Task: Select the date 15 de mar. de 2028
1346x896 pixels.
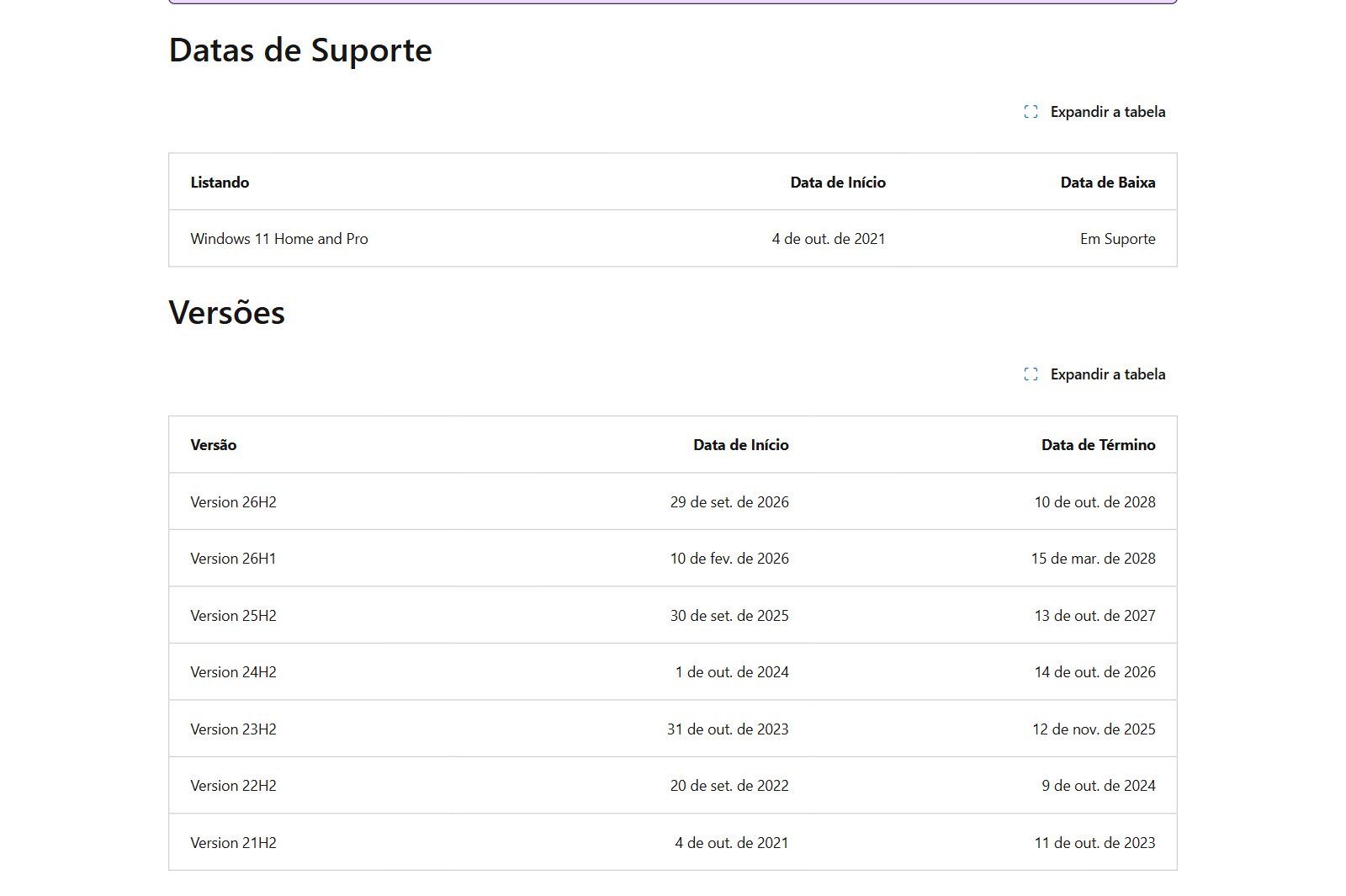Action: (1094, 559)
